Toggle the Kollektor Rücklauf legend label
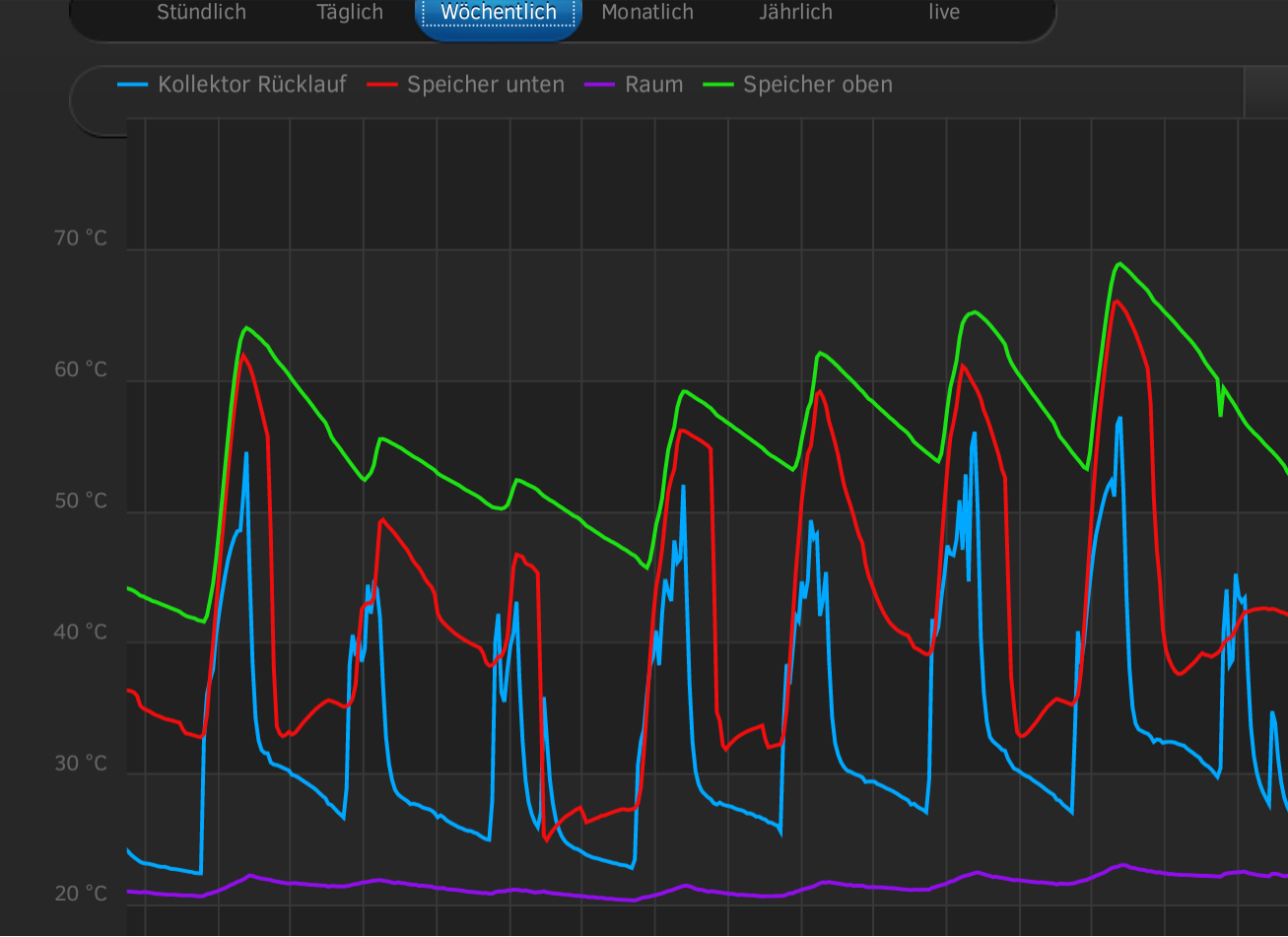 tap(252, 85)
